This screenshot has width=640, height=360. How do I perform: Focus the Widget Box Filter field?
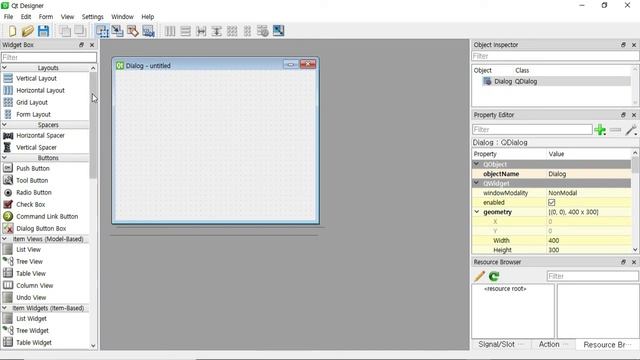coord(49,57)
